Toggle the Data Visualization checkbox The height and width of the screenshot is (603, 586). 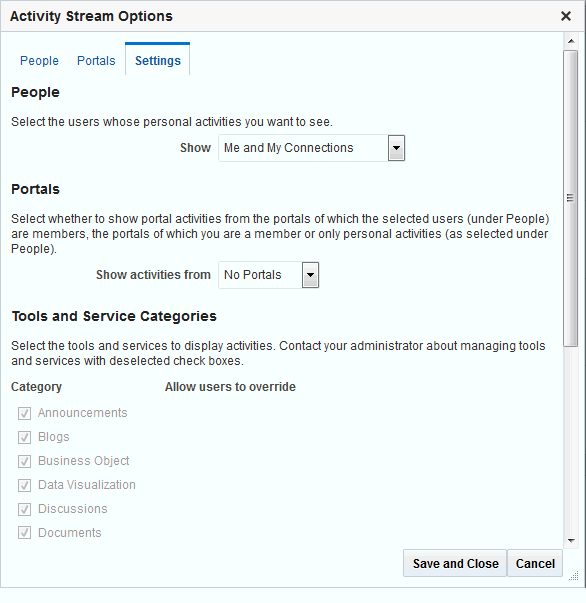[x=24, y=485]
